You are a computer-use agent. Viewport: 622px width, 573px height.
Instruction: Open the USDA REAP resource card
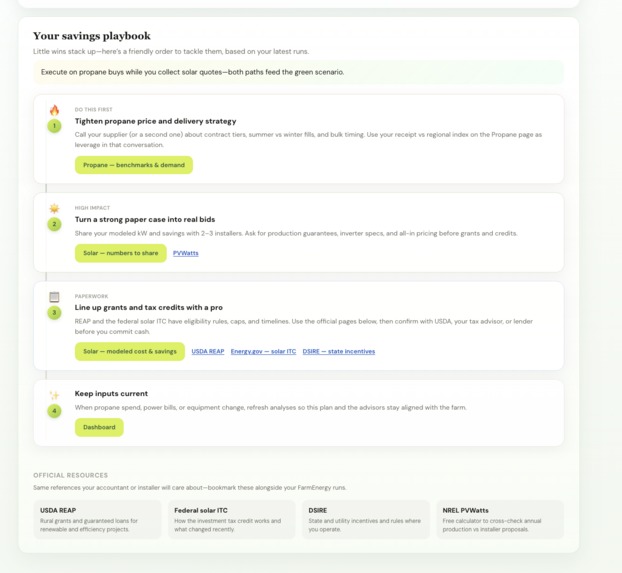tap(98, 519)
